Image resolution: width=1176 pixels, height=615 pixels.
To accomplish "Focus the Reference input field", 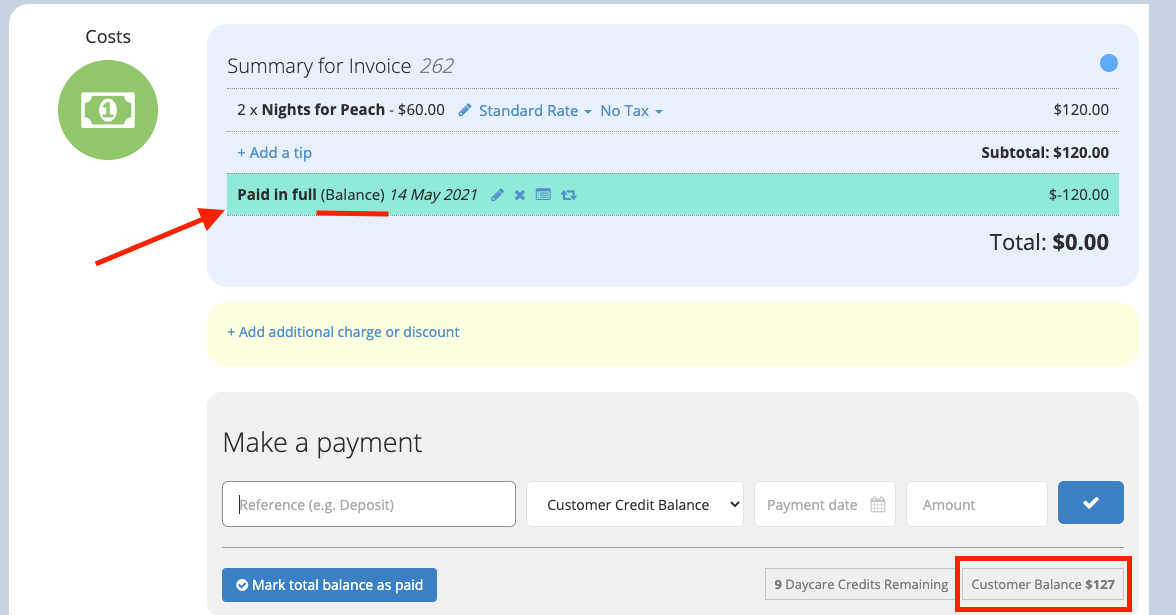I will click(x=369, y=504).
